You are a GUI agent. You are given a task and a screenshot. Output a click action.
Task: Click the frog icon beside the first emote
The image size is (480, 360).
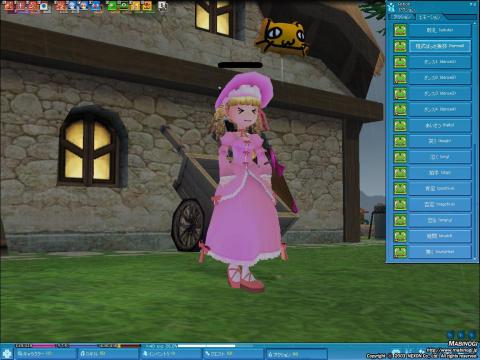point(400,30)
